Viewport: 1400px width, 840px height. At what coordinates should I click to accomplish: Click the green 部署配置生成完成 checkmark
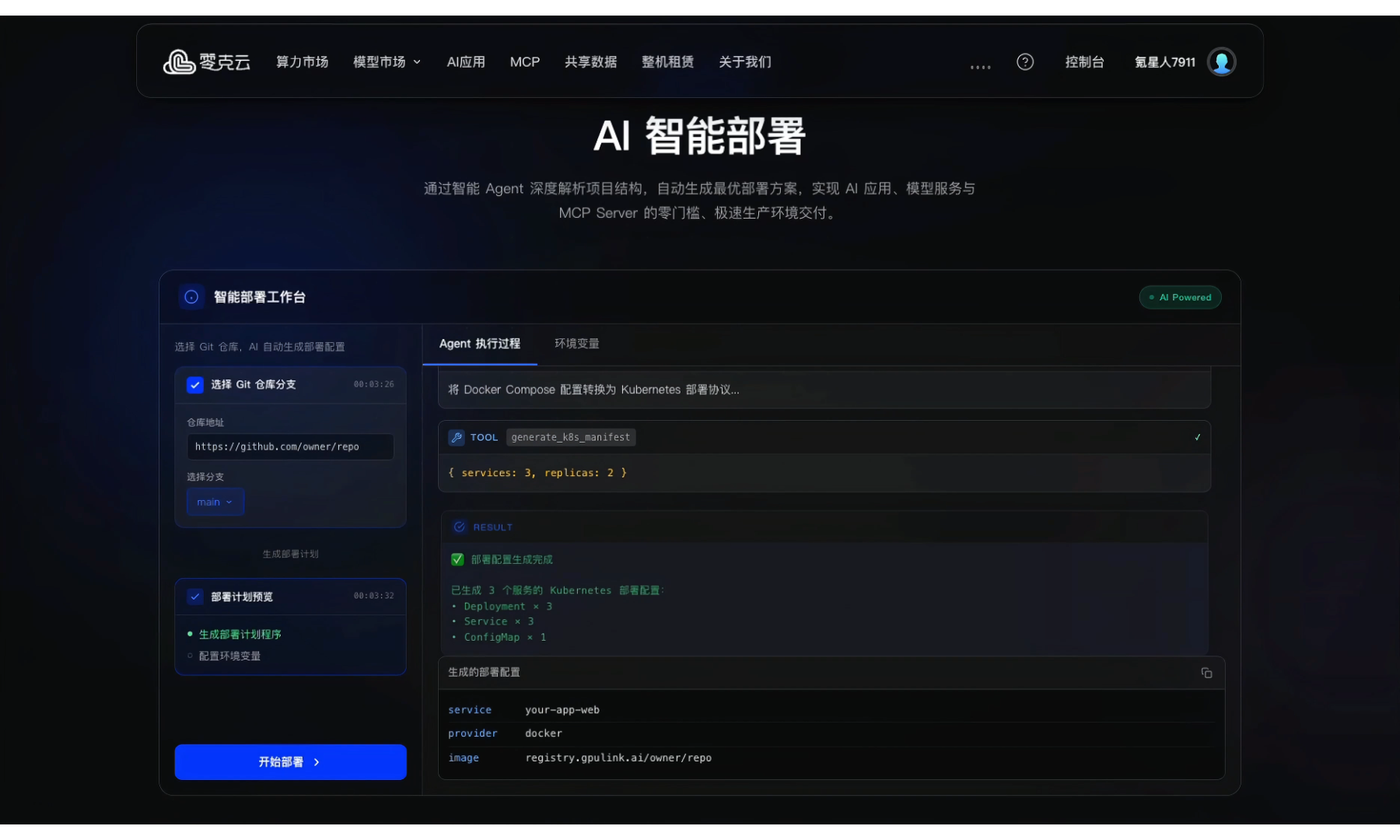point(457,559)
